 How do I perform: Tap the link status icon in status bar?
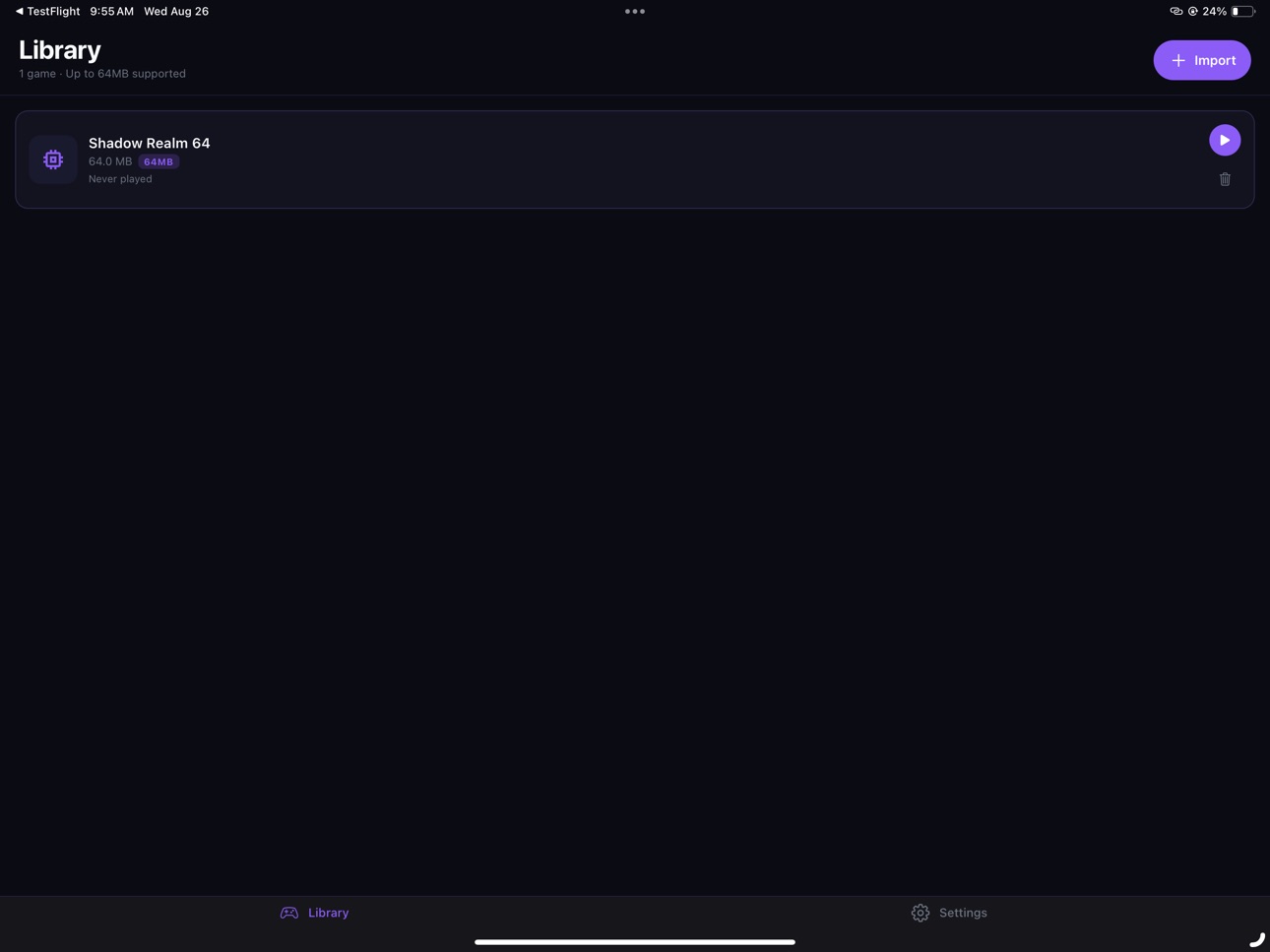click(1175, 12)
